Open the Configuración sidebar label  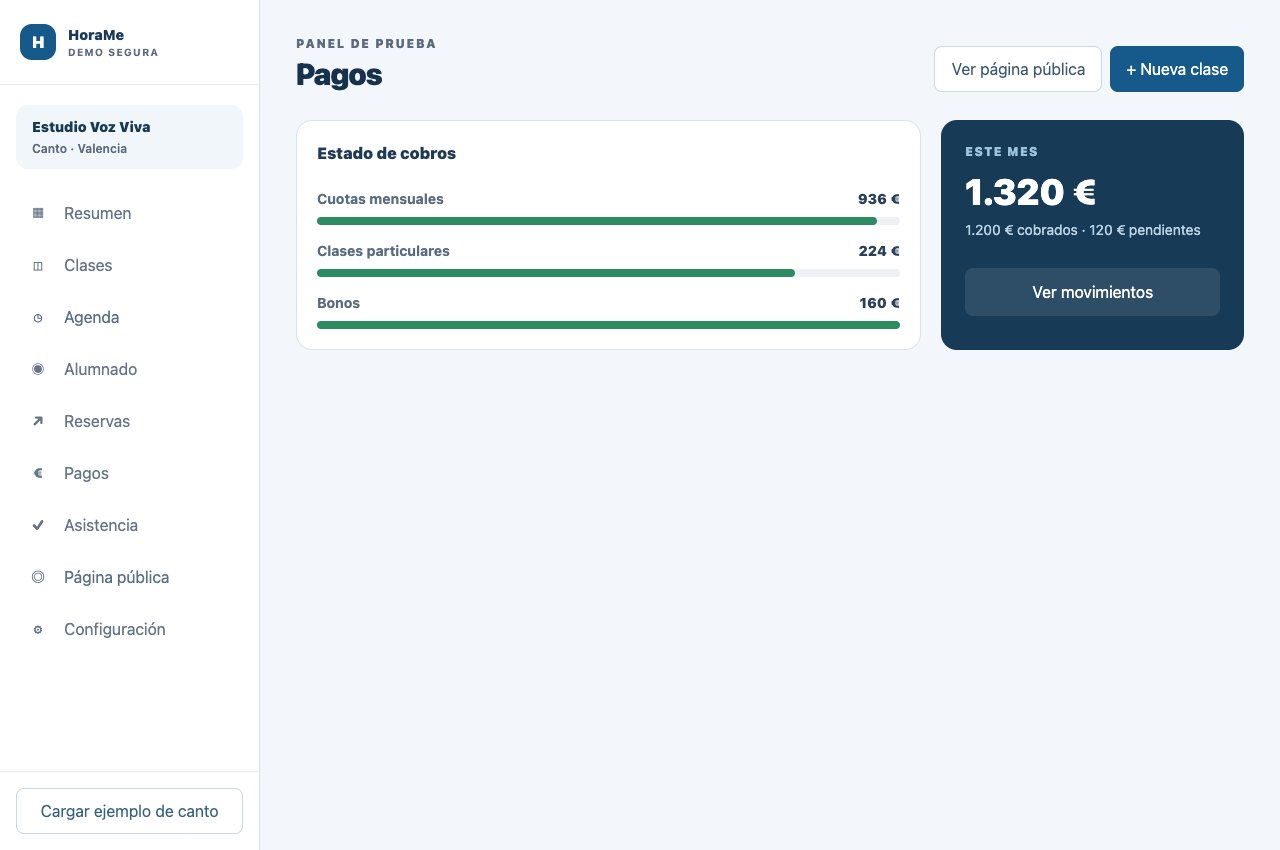114,629
